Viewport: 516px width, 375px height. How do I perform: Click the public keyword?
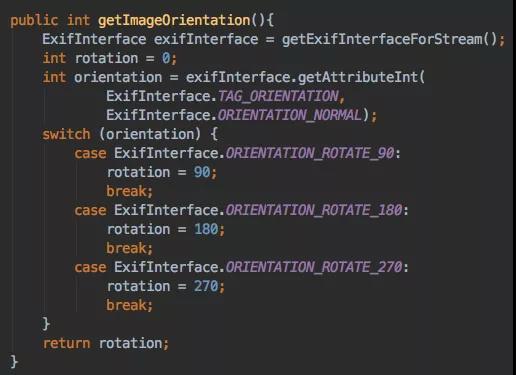point(34,21)
